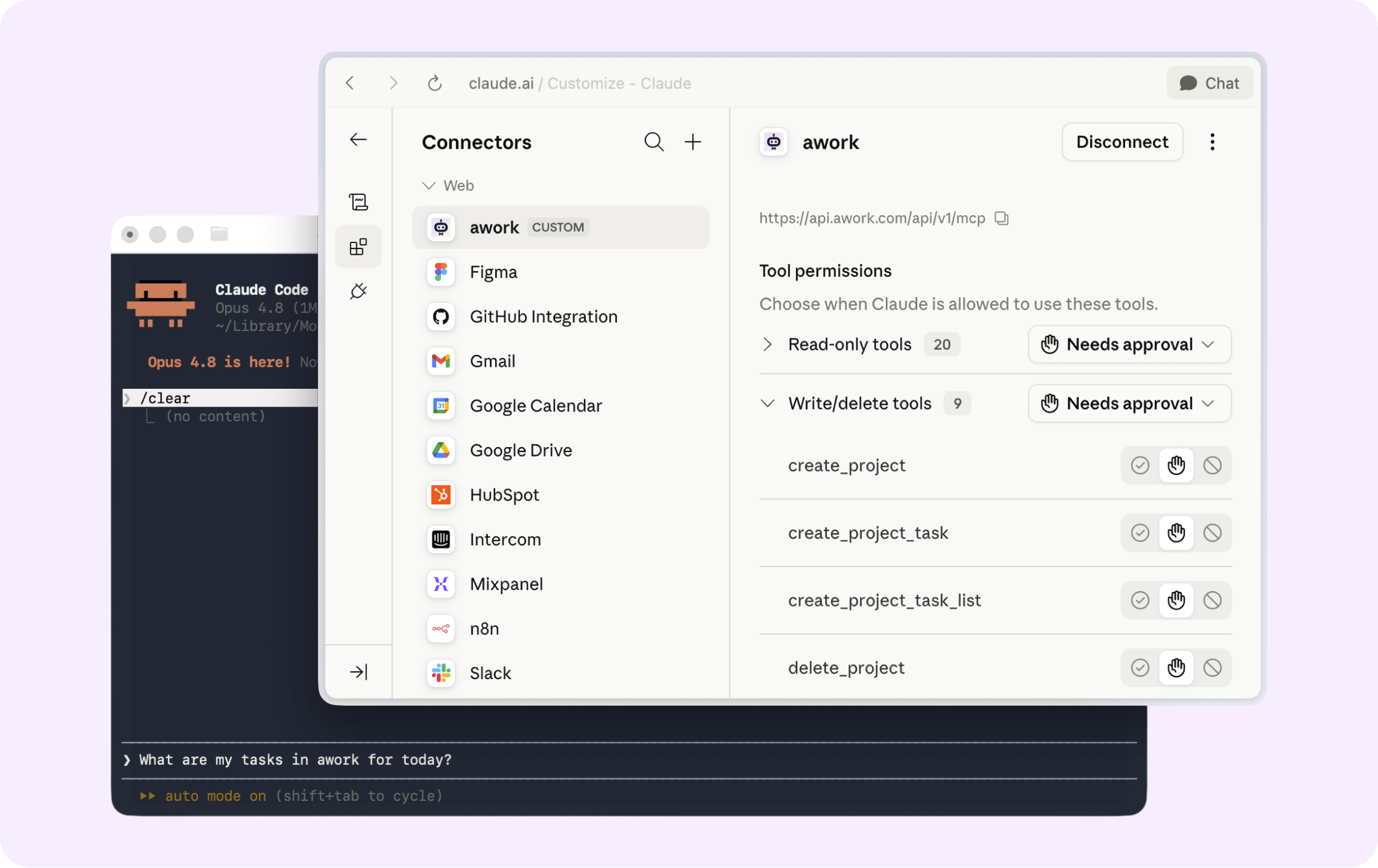
Task: Open the Google Drive connector
Action: pos(560,450)
